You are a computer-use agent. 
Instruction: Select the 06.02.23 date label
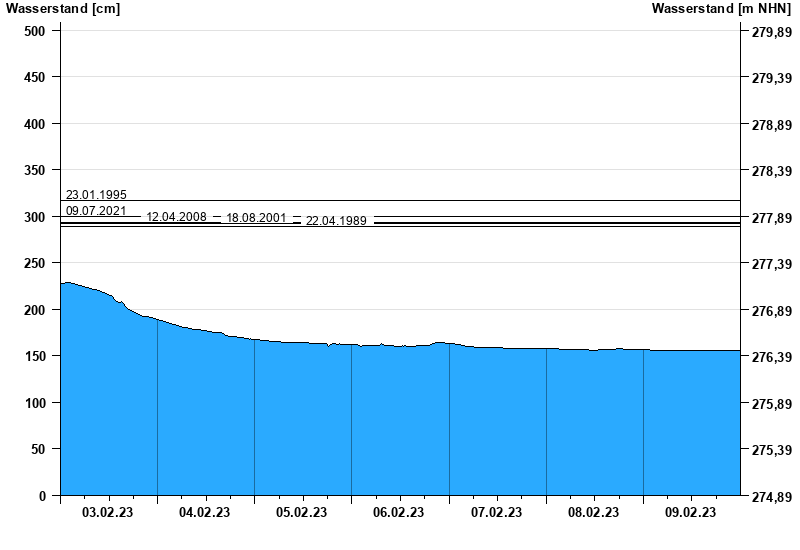tap(399, 513)
